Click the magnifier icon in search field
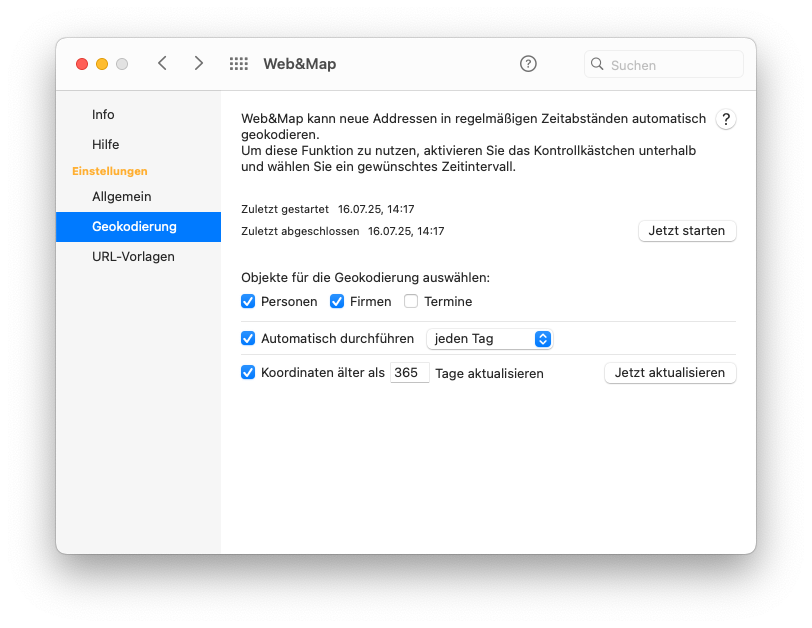 point(597,64)
